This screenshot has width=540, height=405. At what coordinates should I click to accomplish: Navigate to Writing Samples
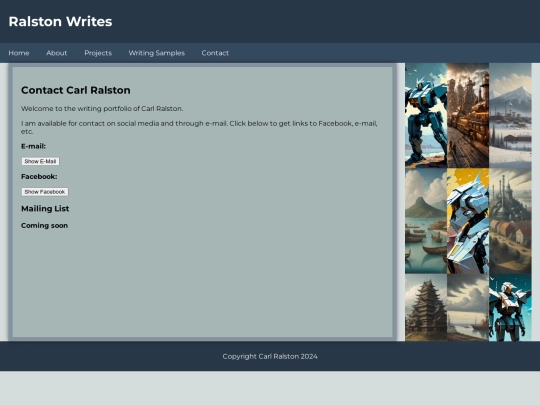(x=157, y=53)
